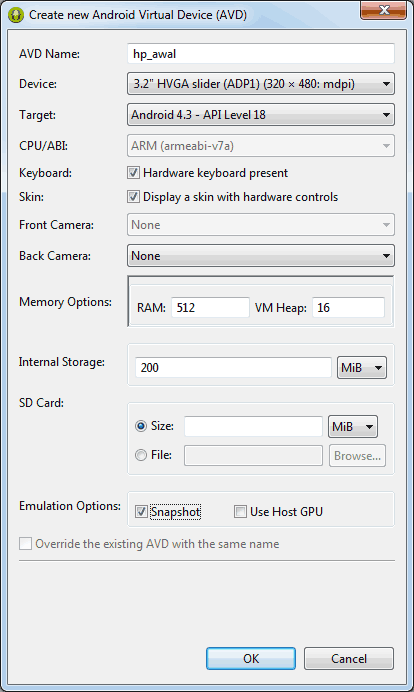Select the SD Card Size radio button

pyautogui.click(x=141, y=426)
